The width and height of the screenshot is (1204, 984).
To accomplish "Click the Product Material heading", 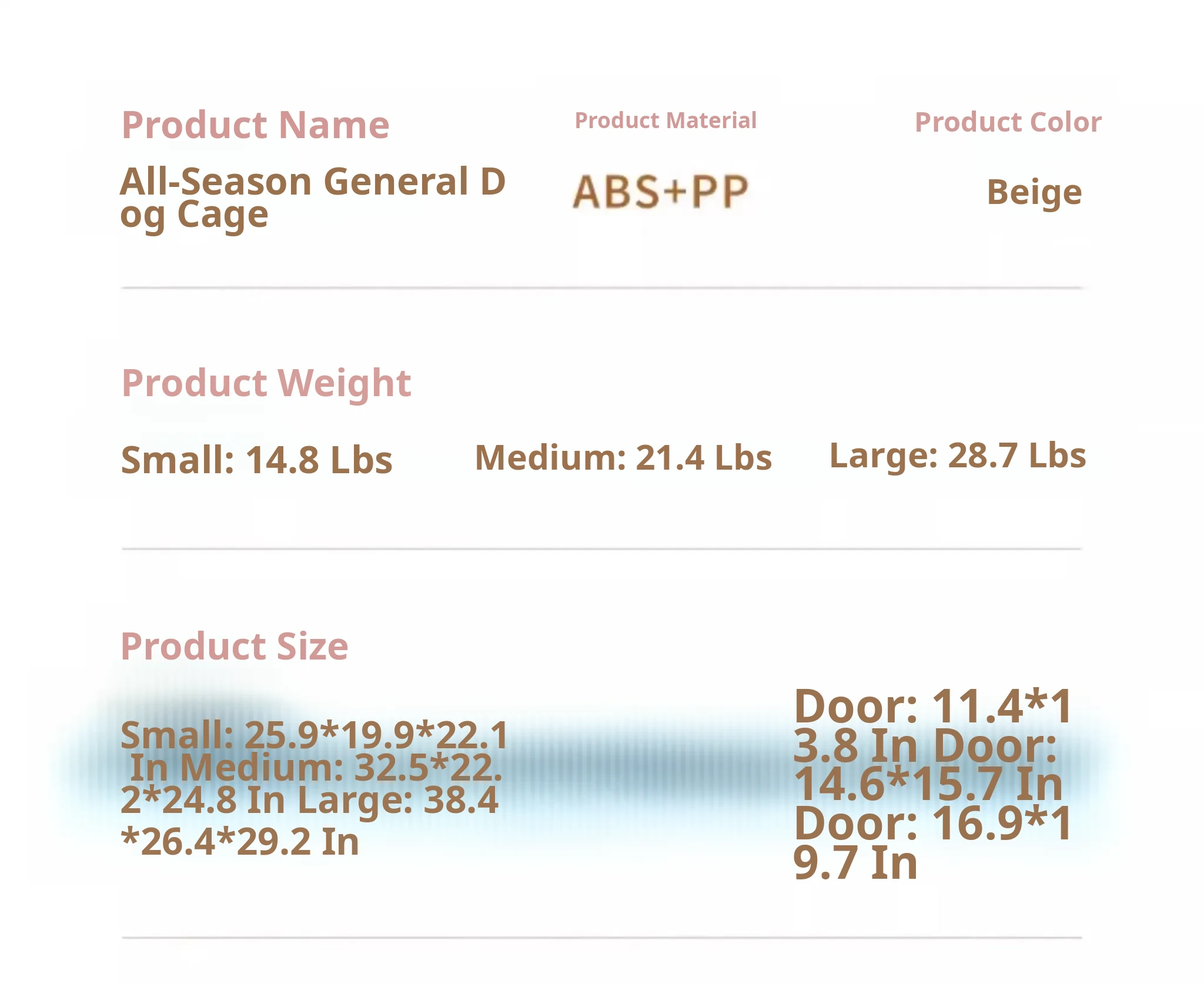I will click(665, 121).
